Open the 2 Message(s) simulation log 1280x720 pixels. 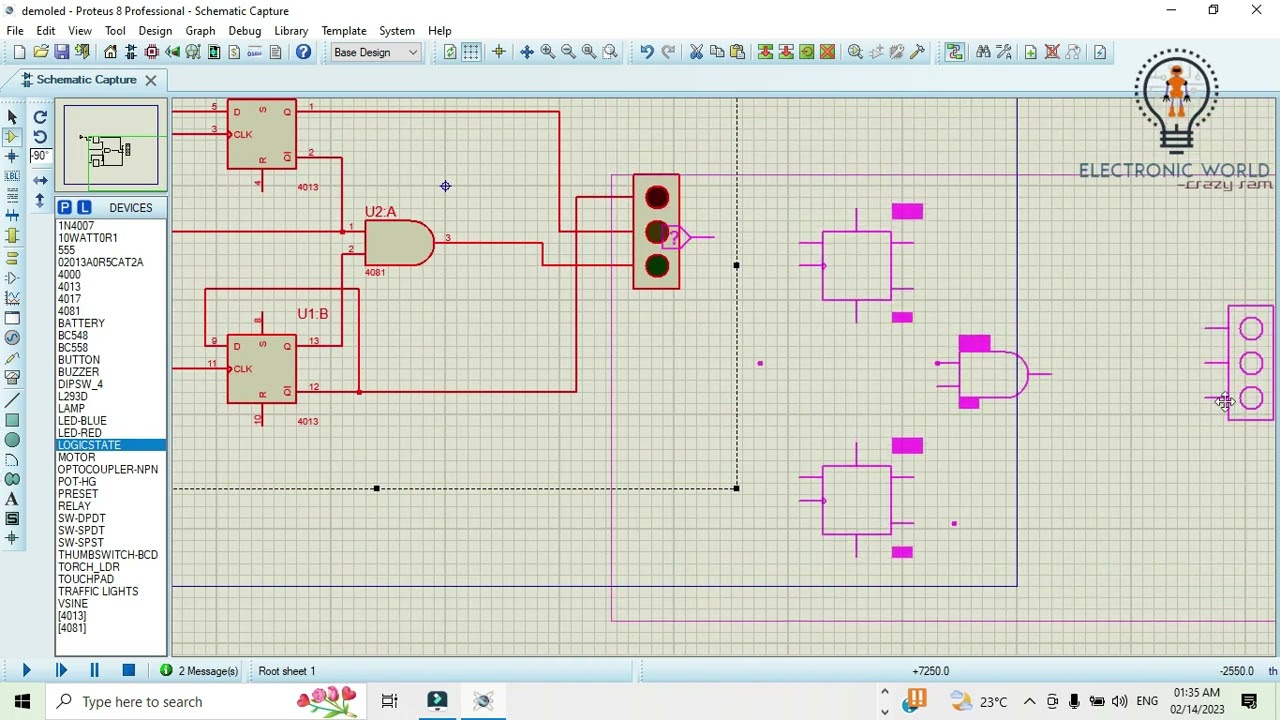coord(199,671)
